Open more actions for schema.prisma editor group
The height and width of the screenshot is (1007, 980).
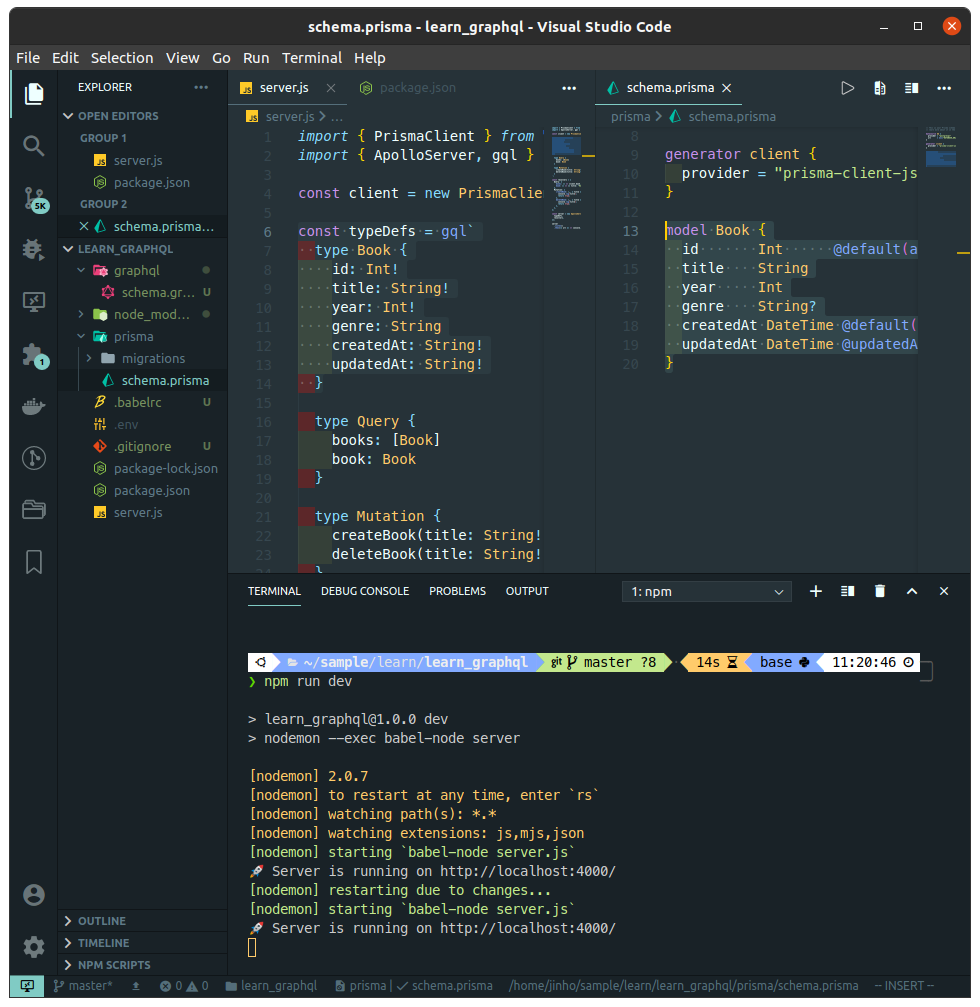[x=944, y=88]
